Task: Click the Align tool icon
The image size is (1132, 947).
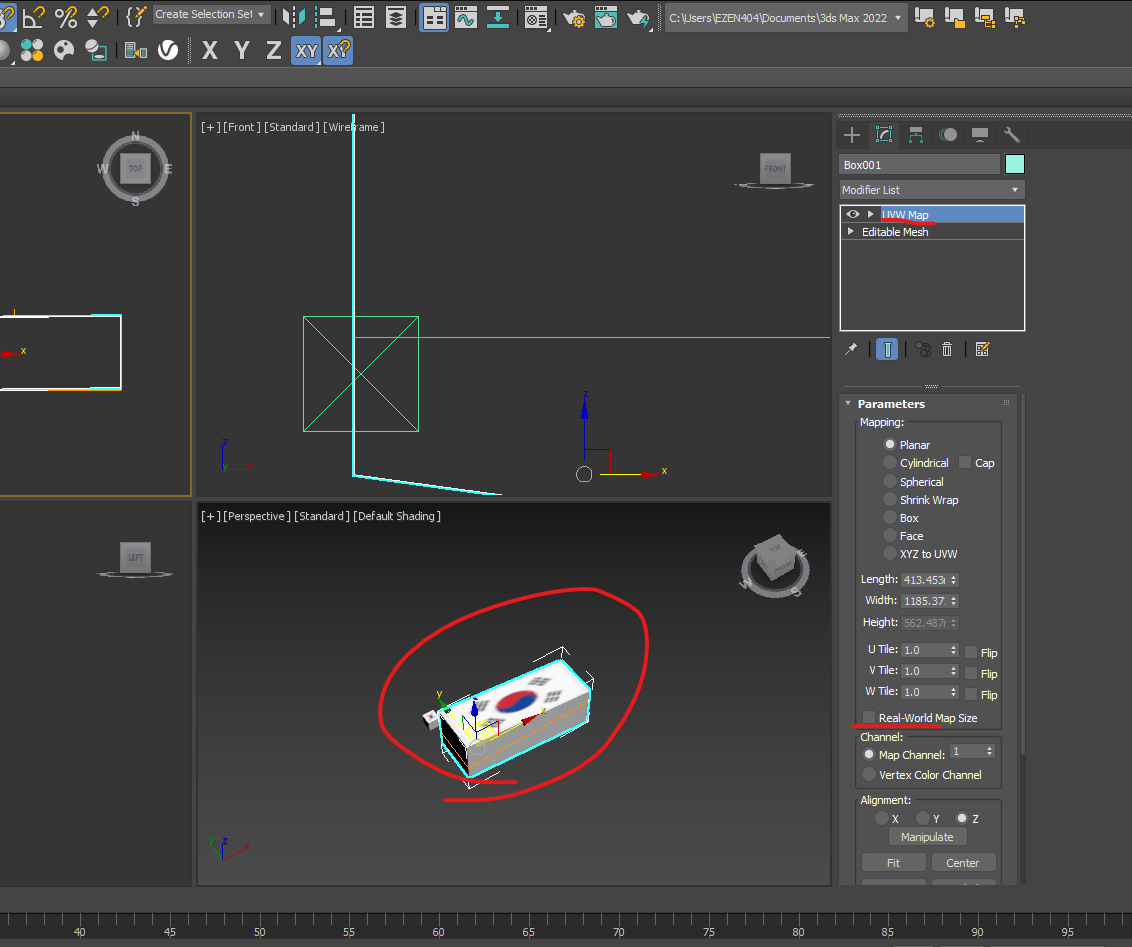Action: pyautogui.click(x=326, y=17)
